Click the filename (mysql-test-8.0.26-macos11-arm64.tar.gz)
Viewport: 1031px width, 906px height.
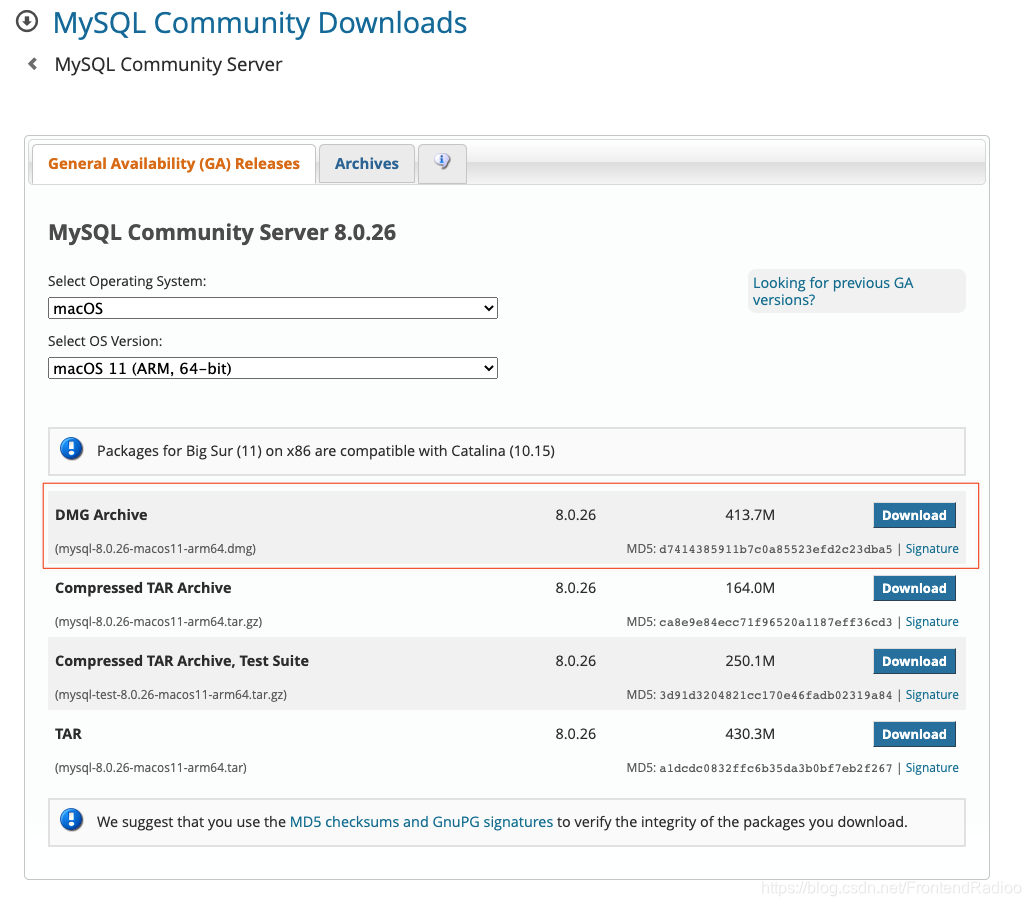pos(171,694)
